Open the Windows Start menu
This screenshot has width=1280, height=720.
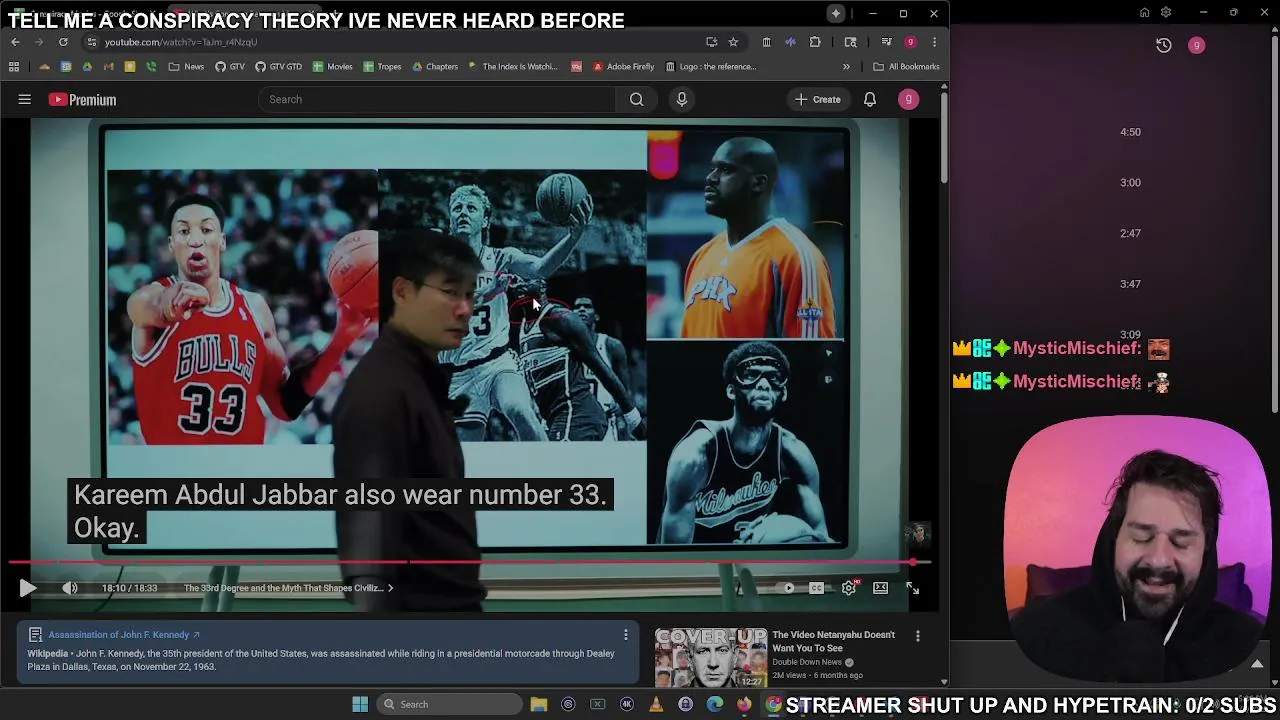pyautogui.click(x=360, y=704)
